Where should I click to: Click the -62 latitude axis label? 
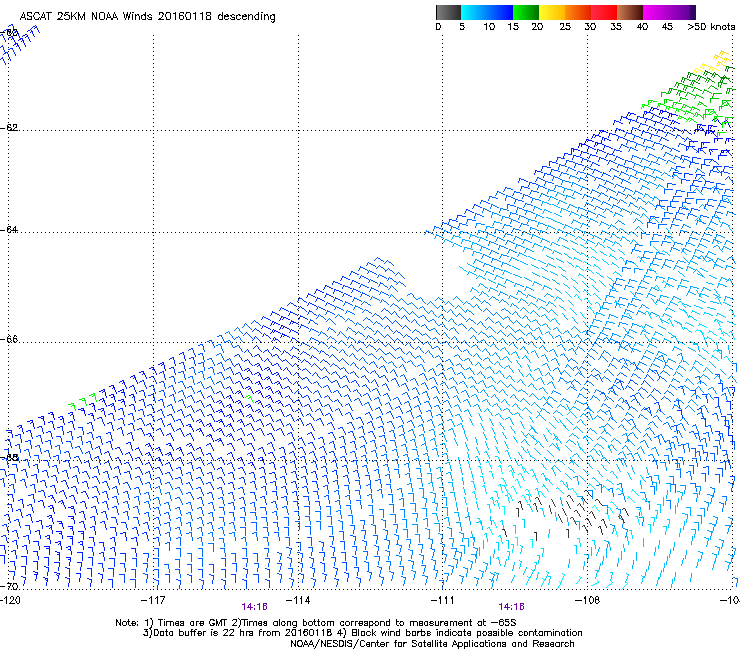click(9, 127)
